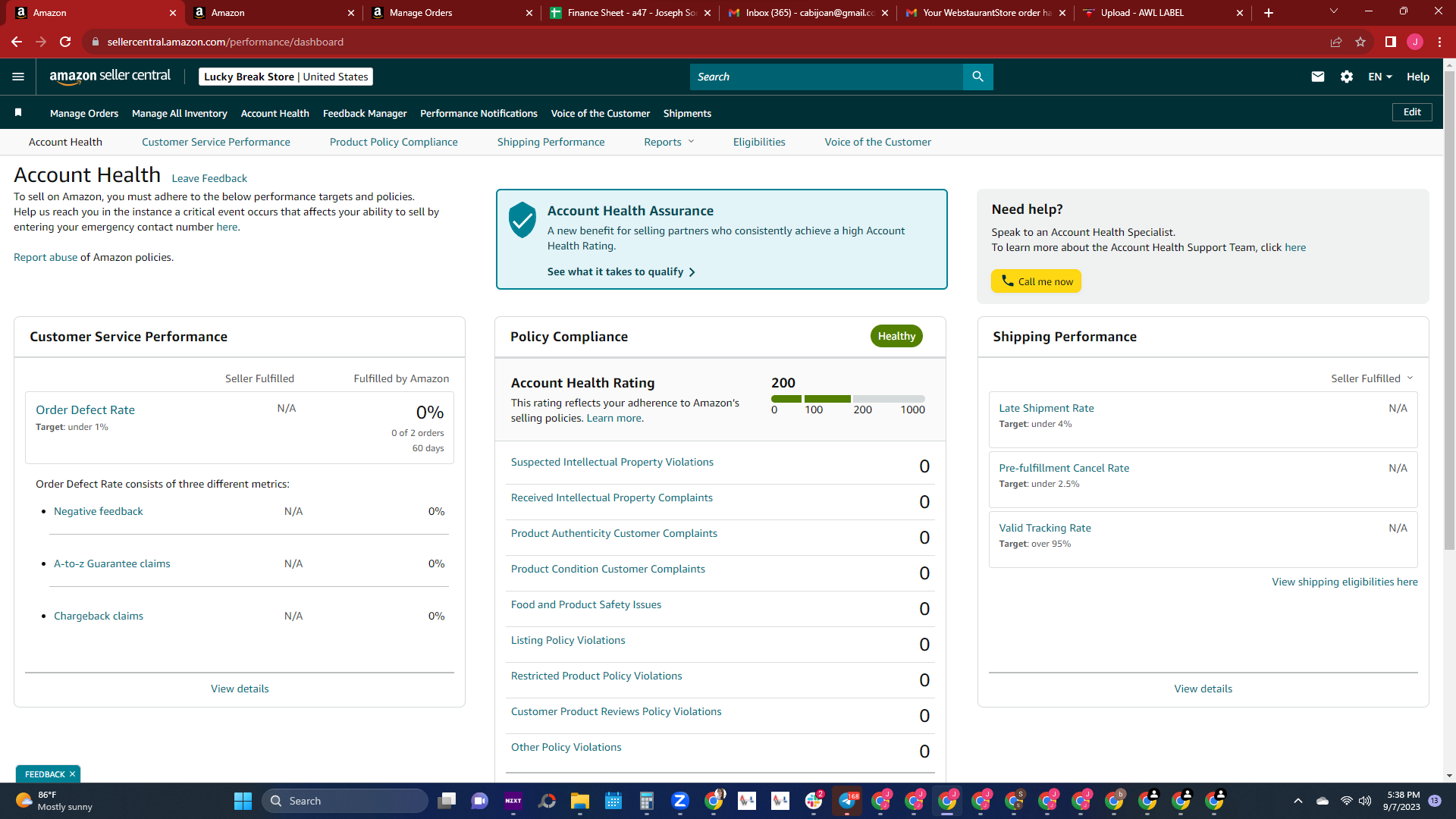Open the Seller Central hamburger menu
1456x819 pixels.
(18, 77)
